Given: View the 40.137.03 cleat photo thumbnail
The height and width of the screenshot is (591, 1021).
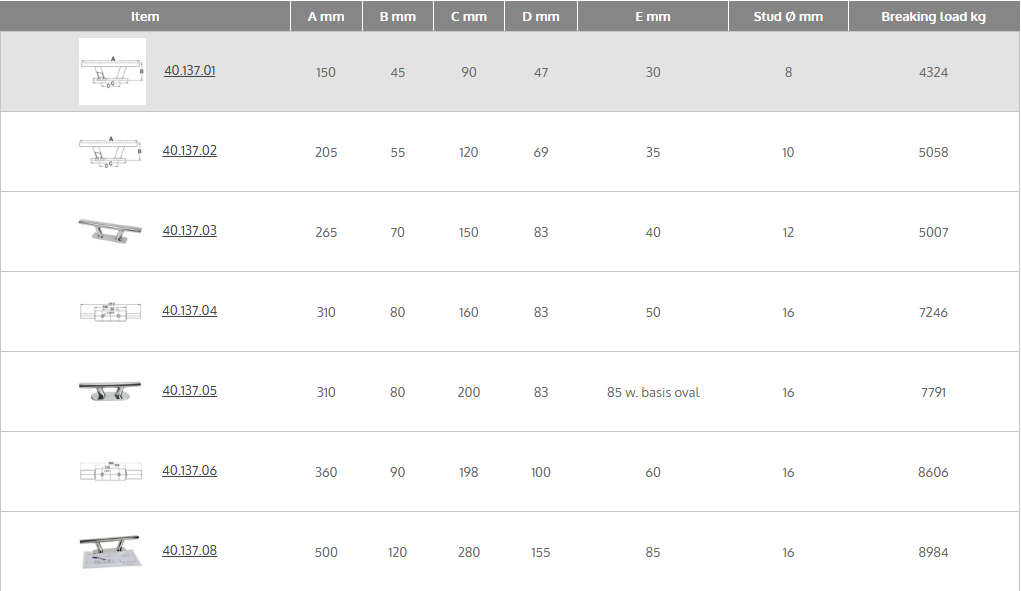Looking at the screenshot, I should 110,230.
